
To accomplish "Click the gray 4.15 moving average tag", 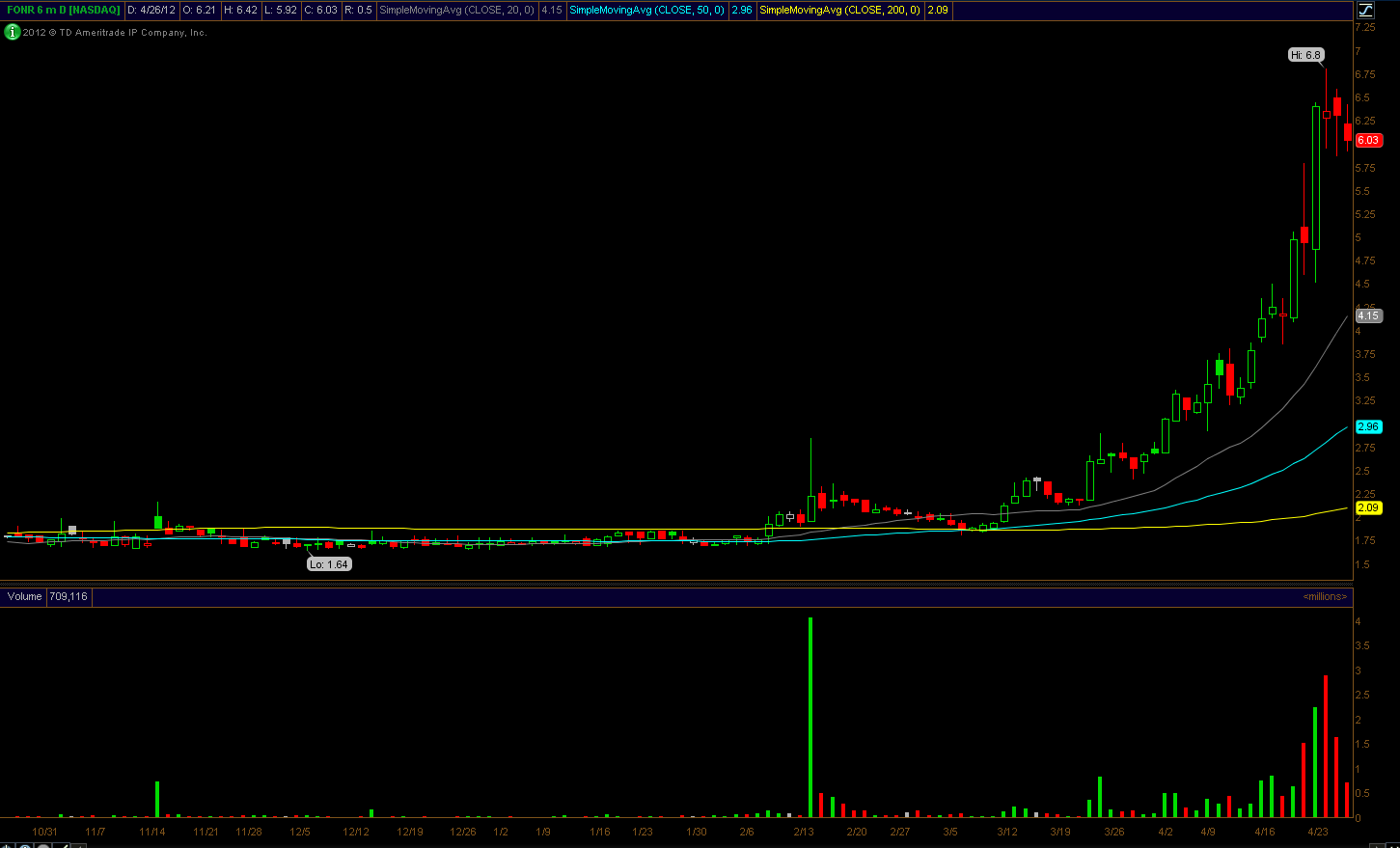I will (1368, 315).
